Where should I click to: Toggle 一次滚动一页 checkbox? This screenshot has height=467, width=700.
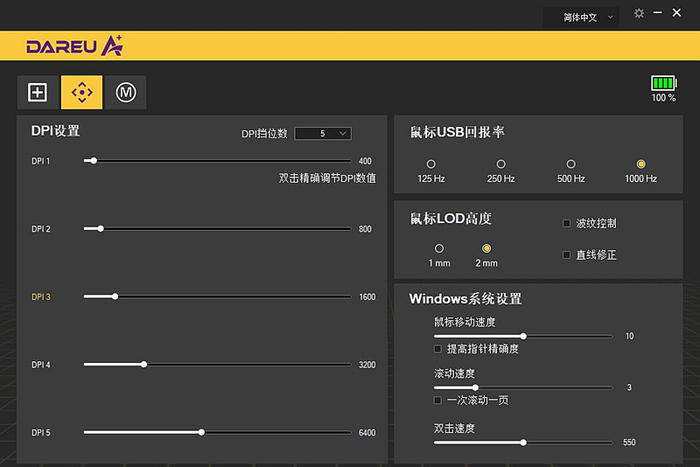tap(438, 400)
